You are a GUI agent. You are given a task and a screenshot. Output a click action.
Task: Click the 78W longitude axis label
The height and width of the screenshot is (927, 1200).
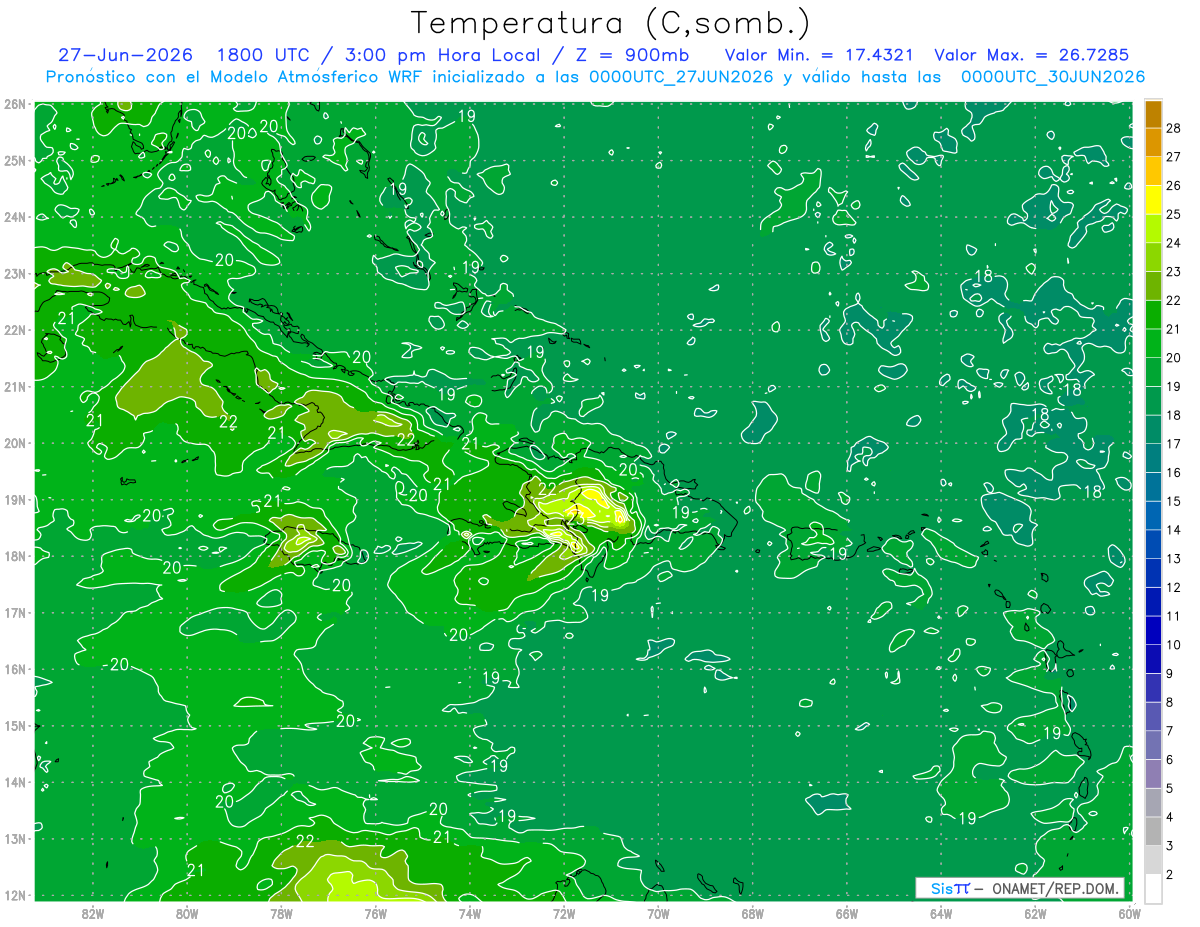point(281,912)
